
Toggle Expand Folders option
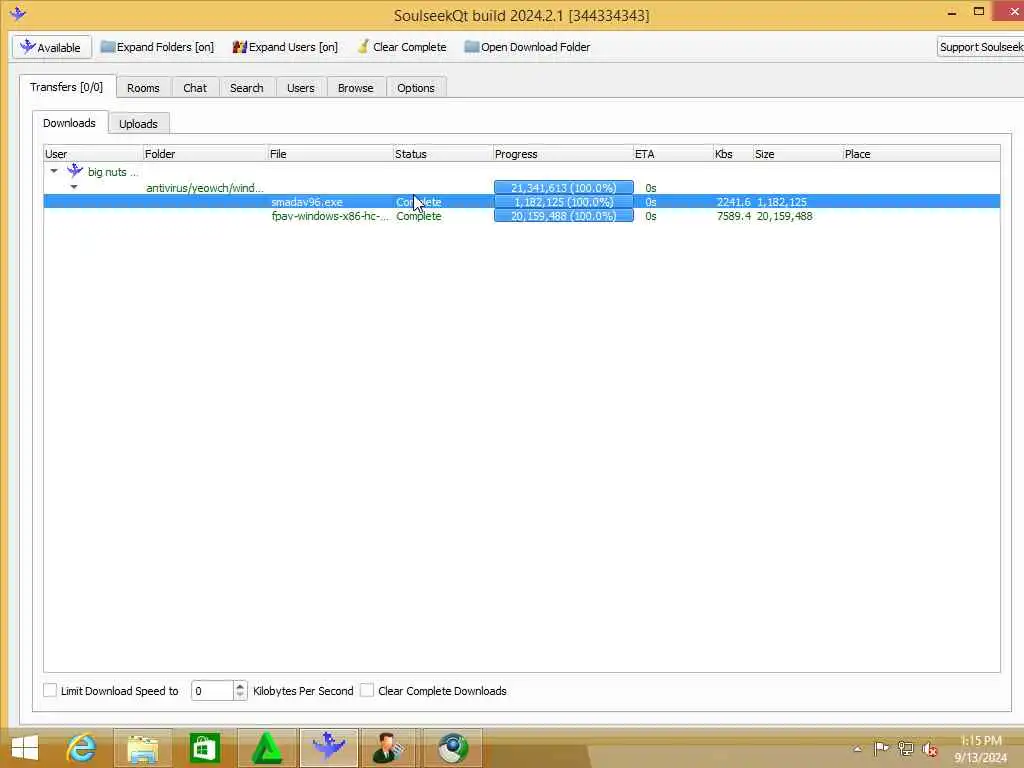click(157, 47)
